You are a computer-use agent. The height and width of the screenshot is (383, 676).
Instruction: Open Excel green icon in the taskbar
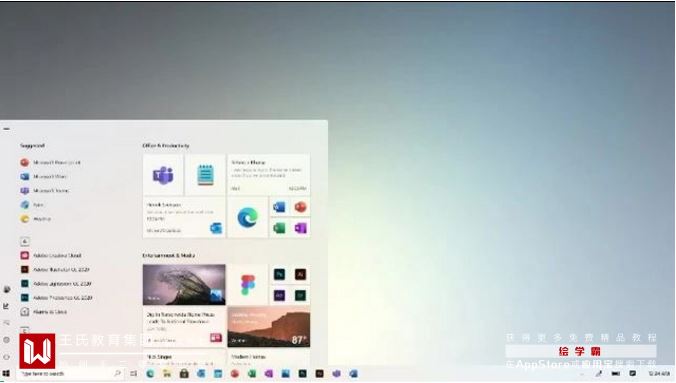(x=252, y=374)
